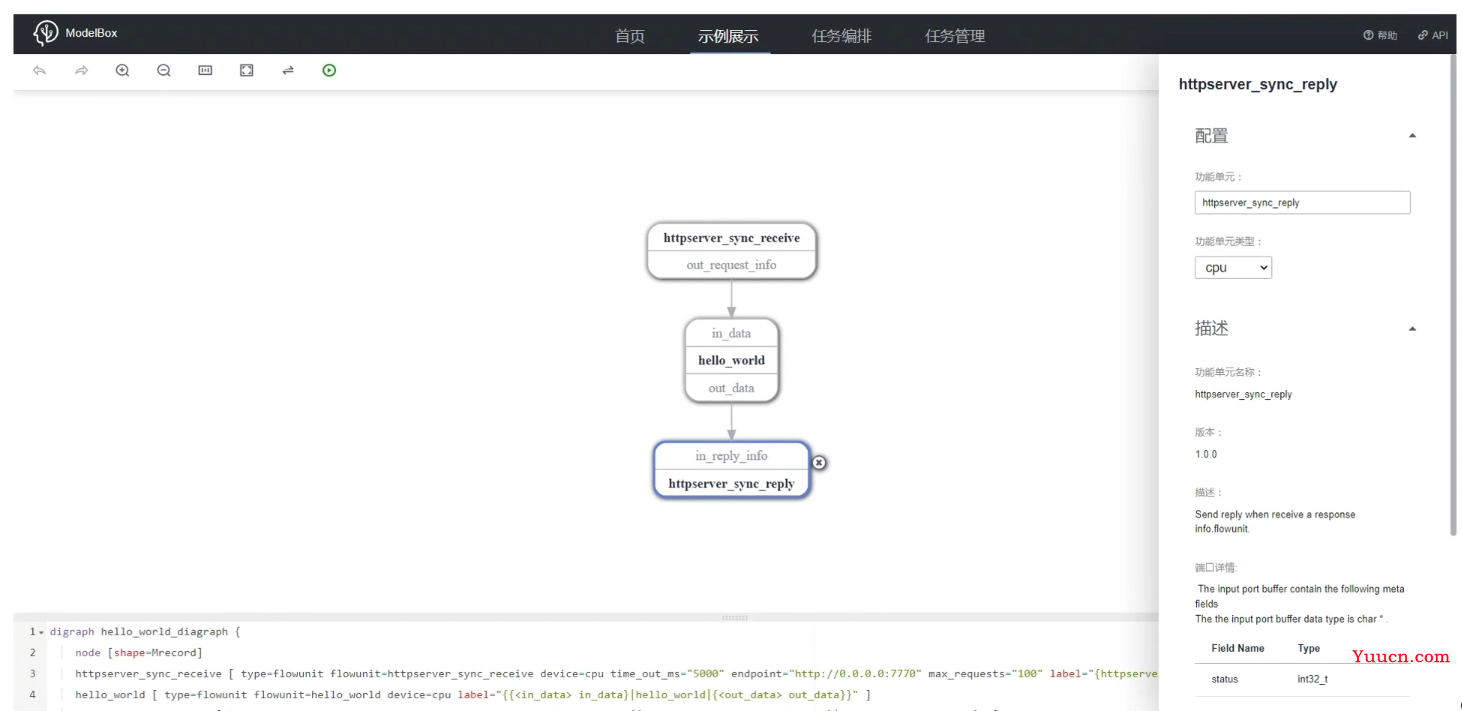Fold code at line 1 arrow
The height and width of the screenshot is (711, 1462).
[41, 632]
